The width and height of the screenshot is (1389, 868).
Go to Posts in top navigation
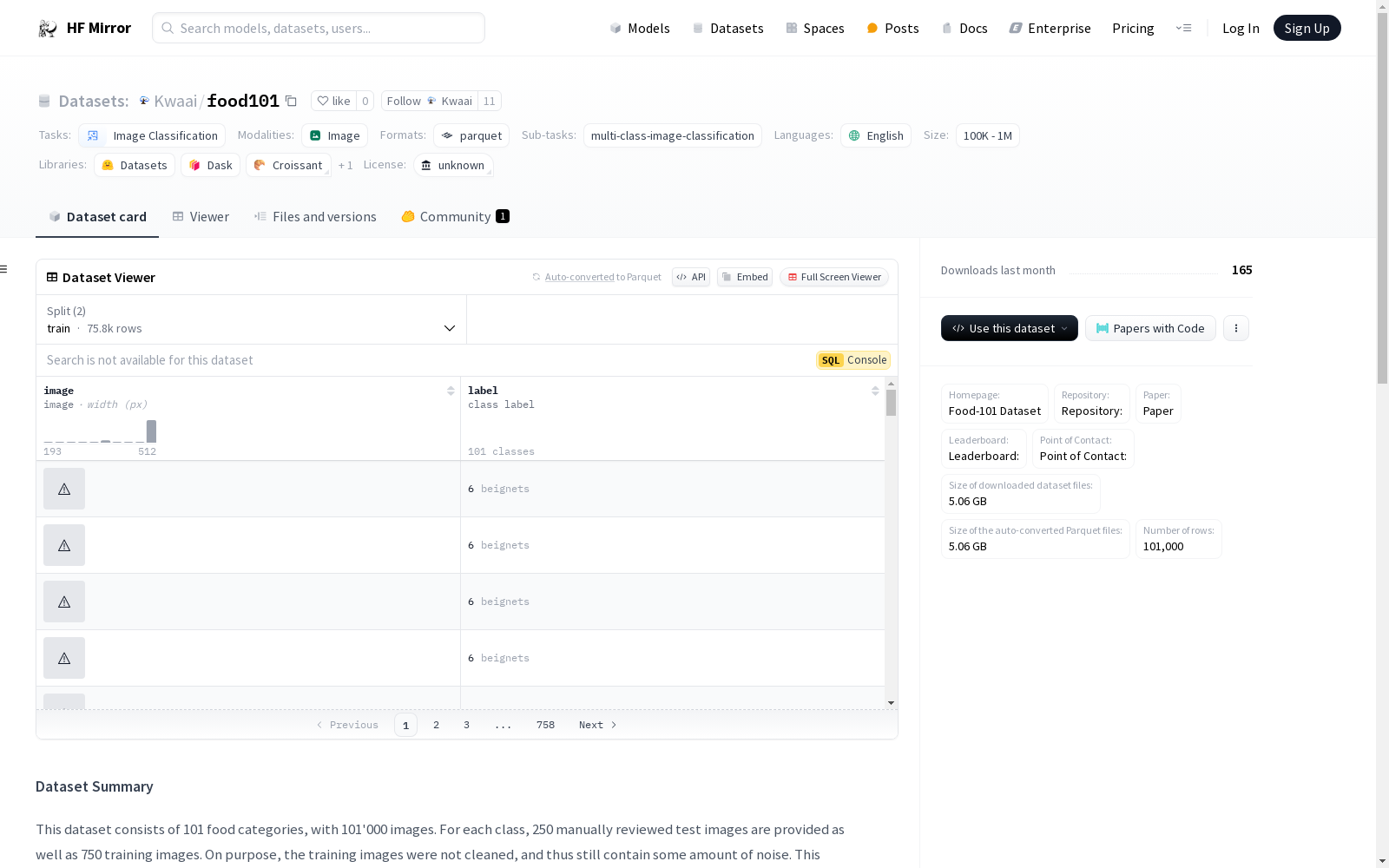point(892,28)
